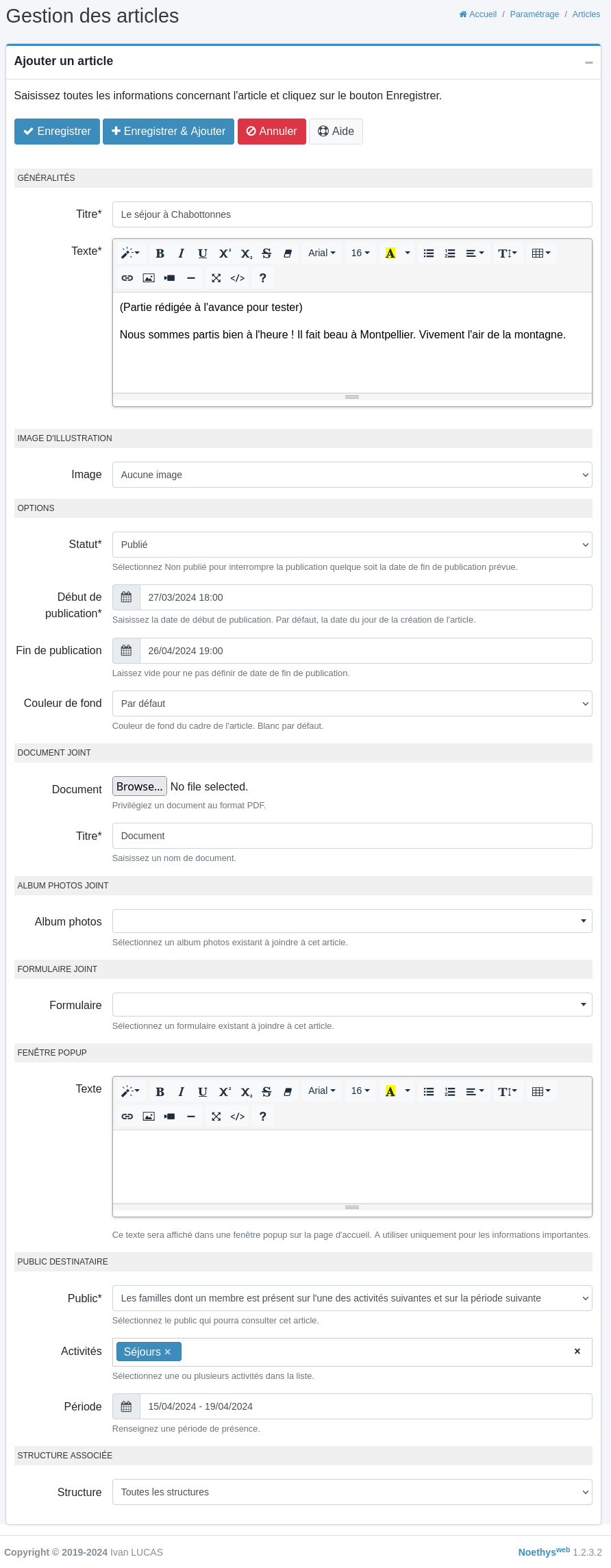Open code view in the article text editor

(x=238, y=278)
